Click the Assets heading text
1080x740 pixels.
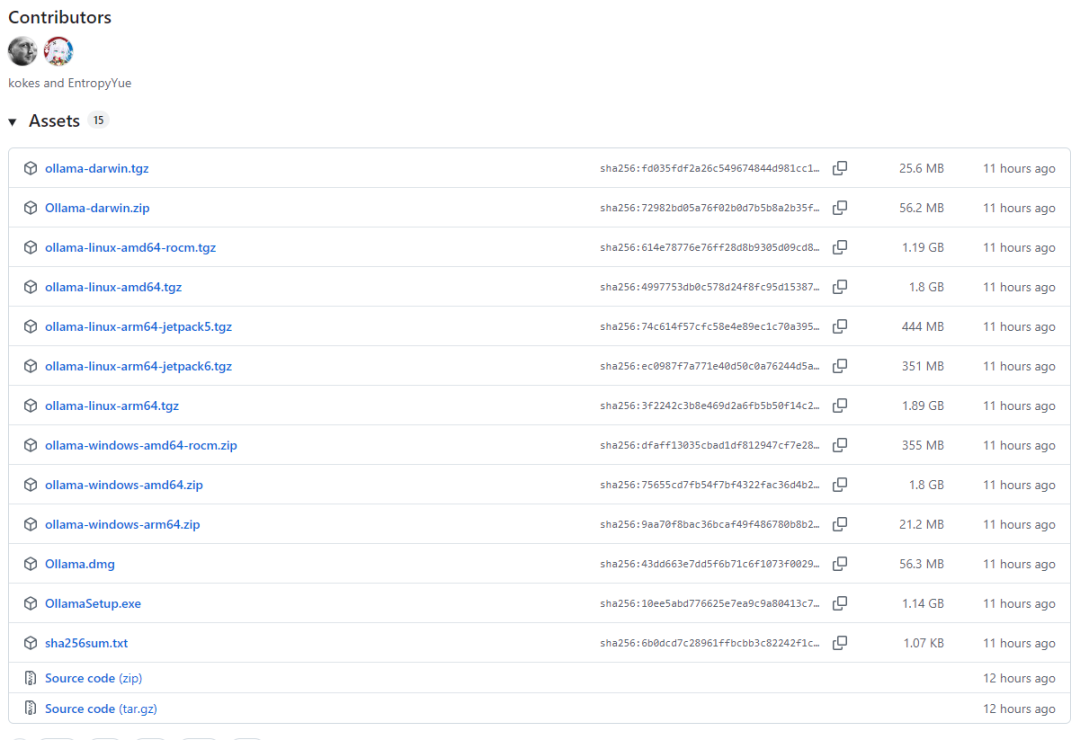point(54,121)
